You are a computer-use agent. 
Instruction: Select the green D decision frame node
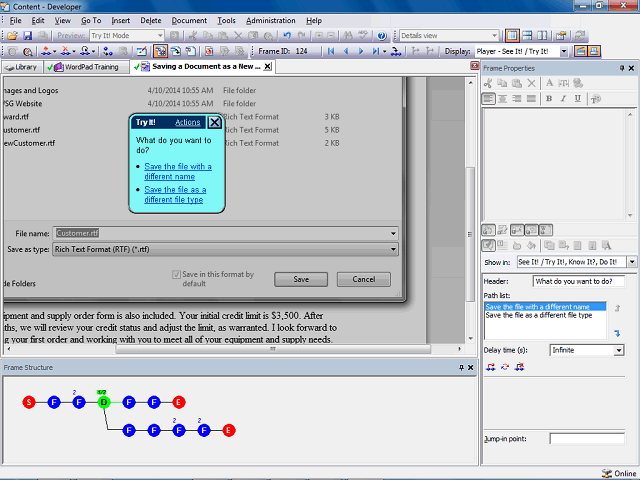tap(104, 402)
